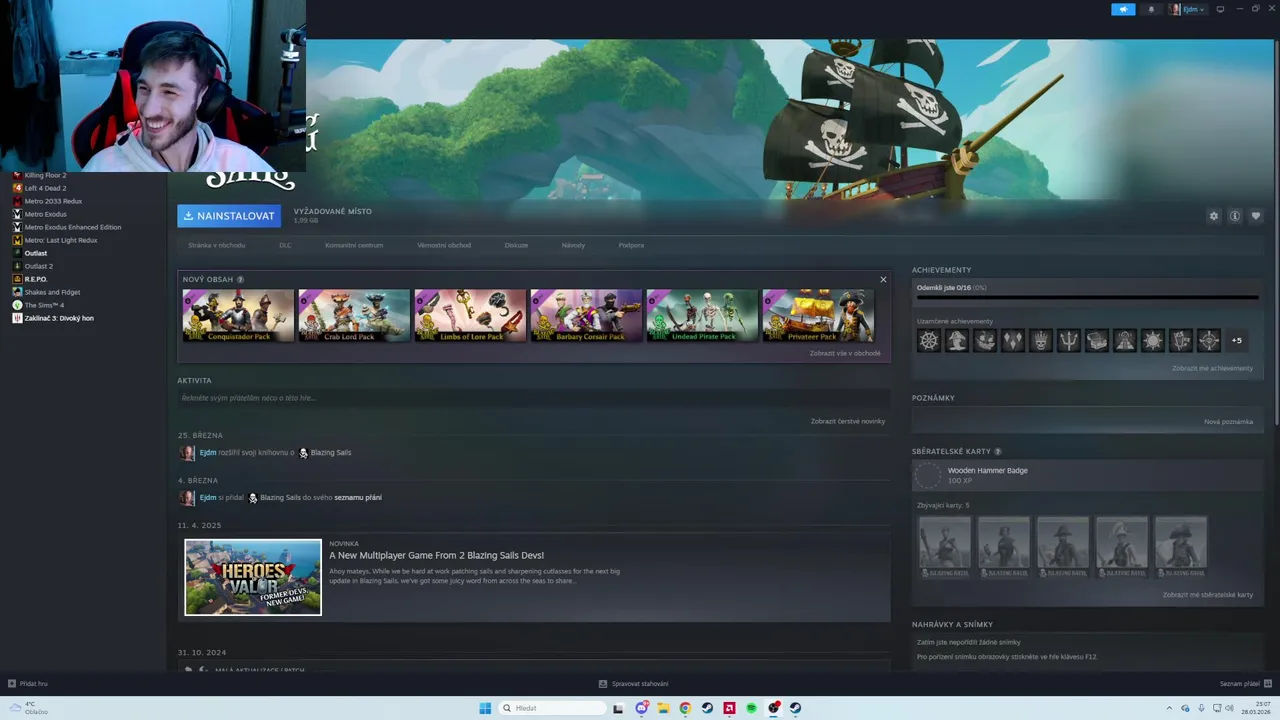Click Nový obsah help question mark

point(240,280)
